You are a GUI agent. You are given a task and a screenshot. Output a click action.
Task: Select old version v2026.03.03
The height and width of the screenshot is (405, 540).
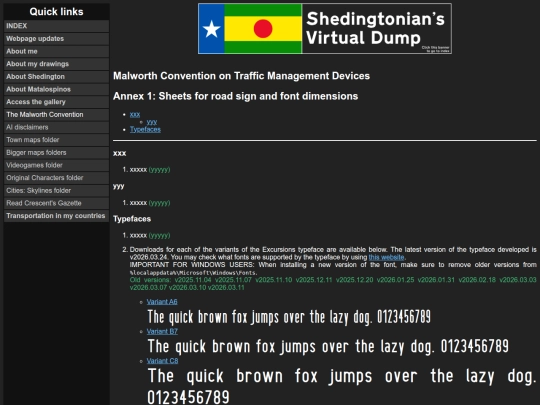[518, 280]
